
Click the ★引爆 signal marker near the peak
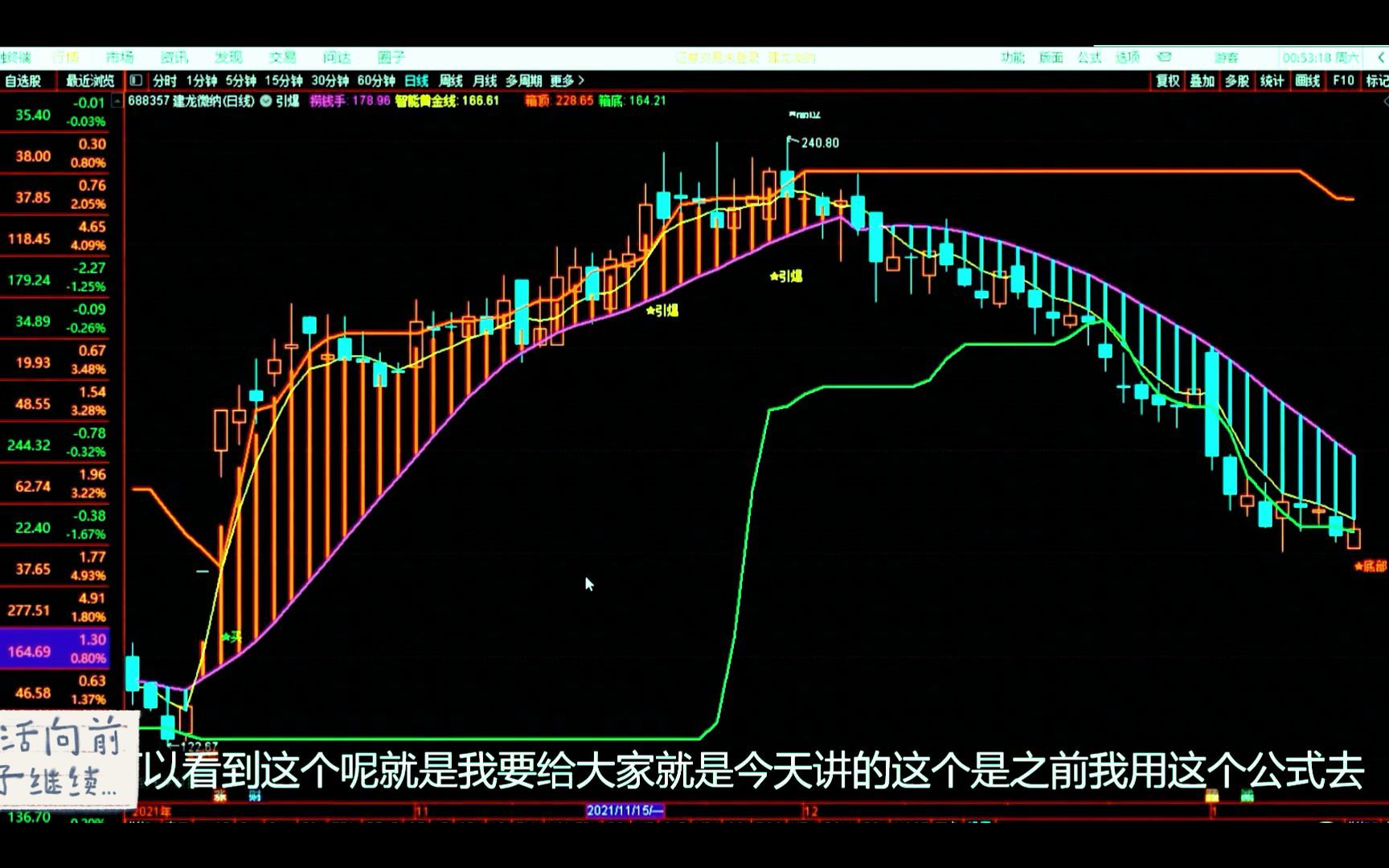click(785, 276)
